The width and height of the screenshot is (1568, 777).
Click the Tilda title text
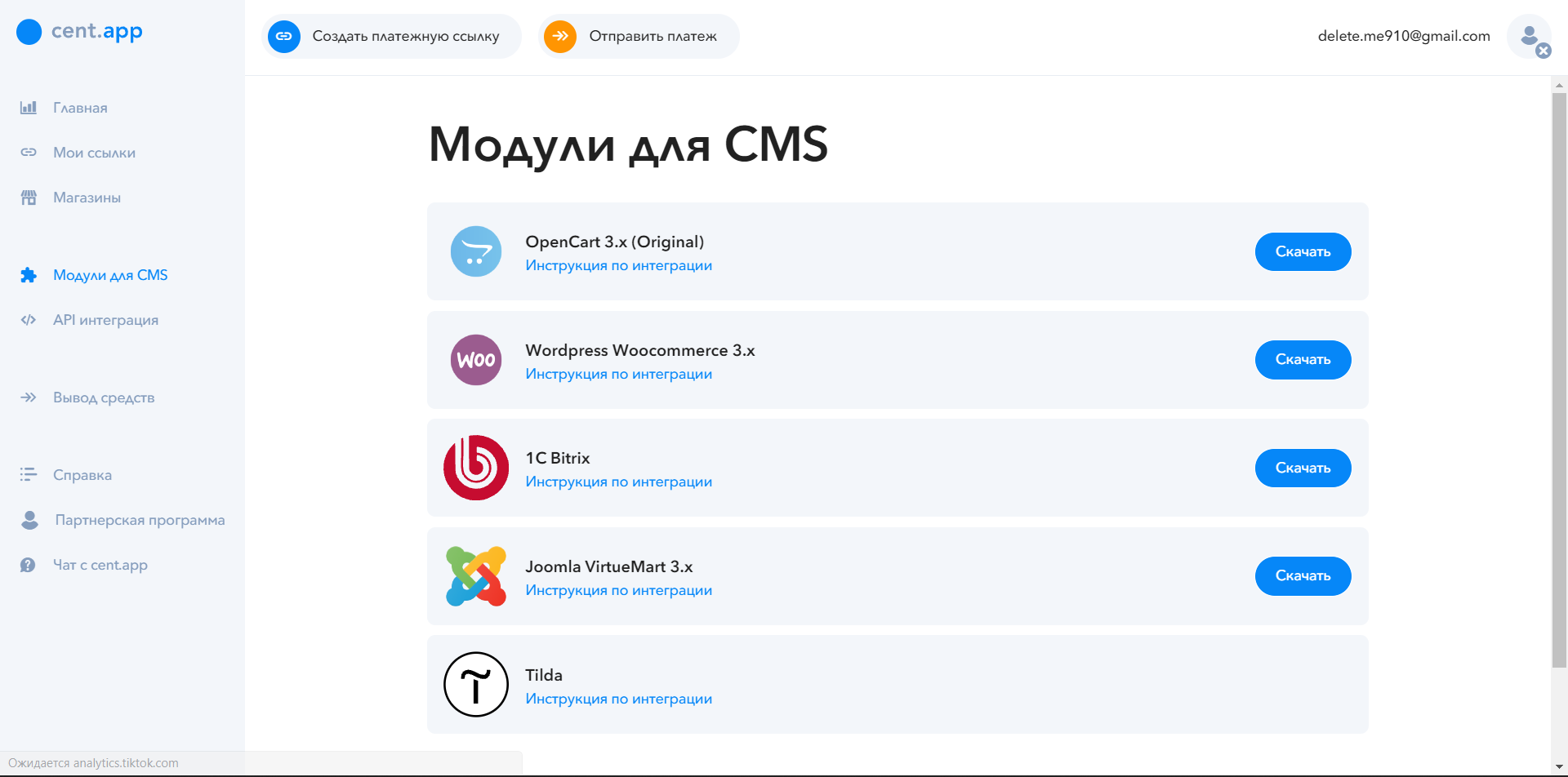(543, 675)
